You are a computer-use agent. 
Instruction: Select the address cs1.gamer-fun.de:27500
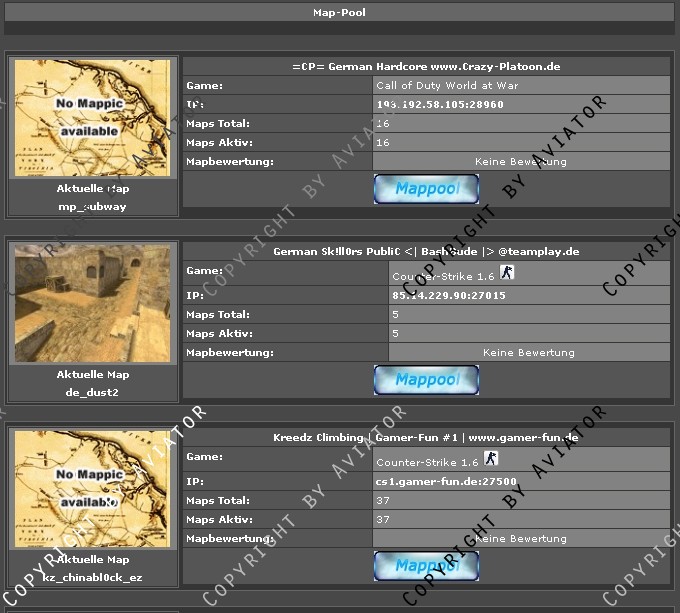point(446,482)
